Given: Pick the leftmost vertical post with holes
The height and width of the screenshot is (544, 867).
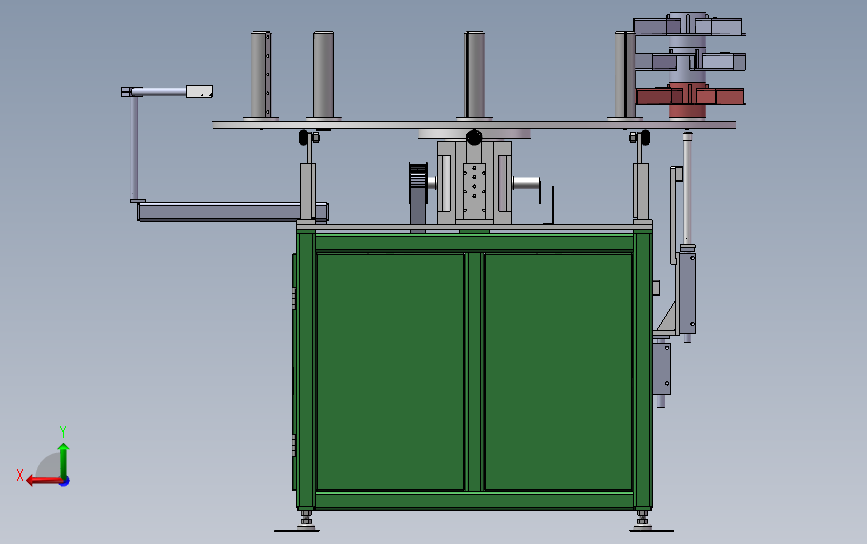Looking at the screenshot, I should point(260,75).
